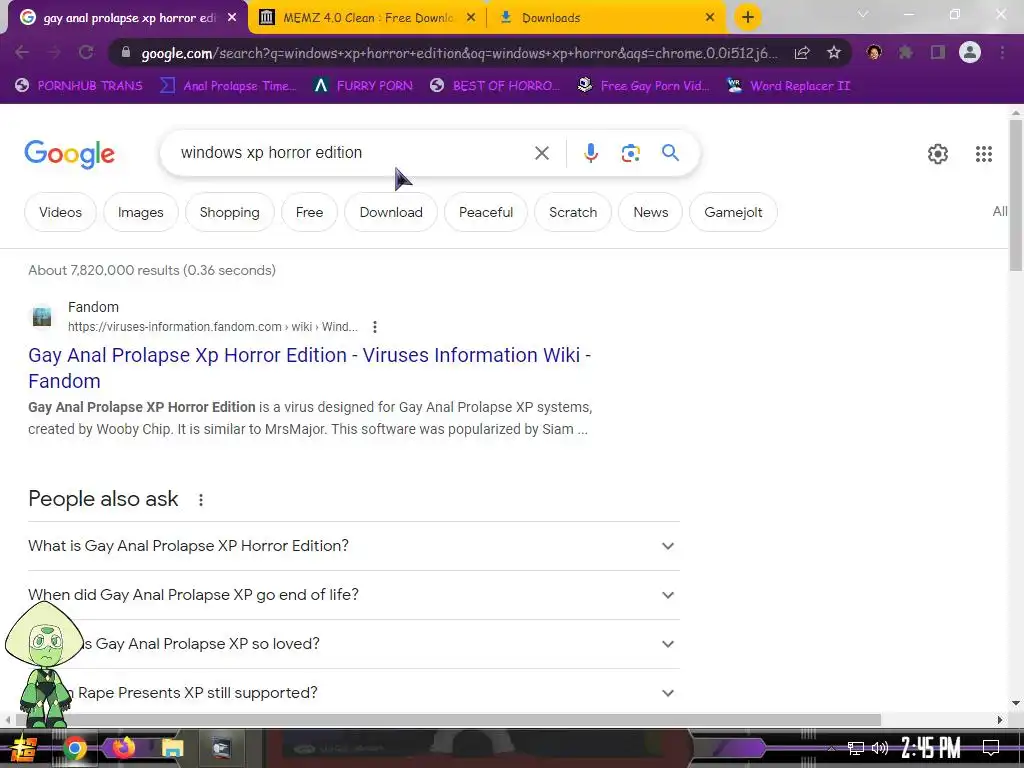Viewport: 1024px width, 768px height.
Task: Open the extensions puzzle icon
Action: pos(906,52)
